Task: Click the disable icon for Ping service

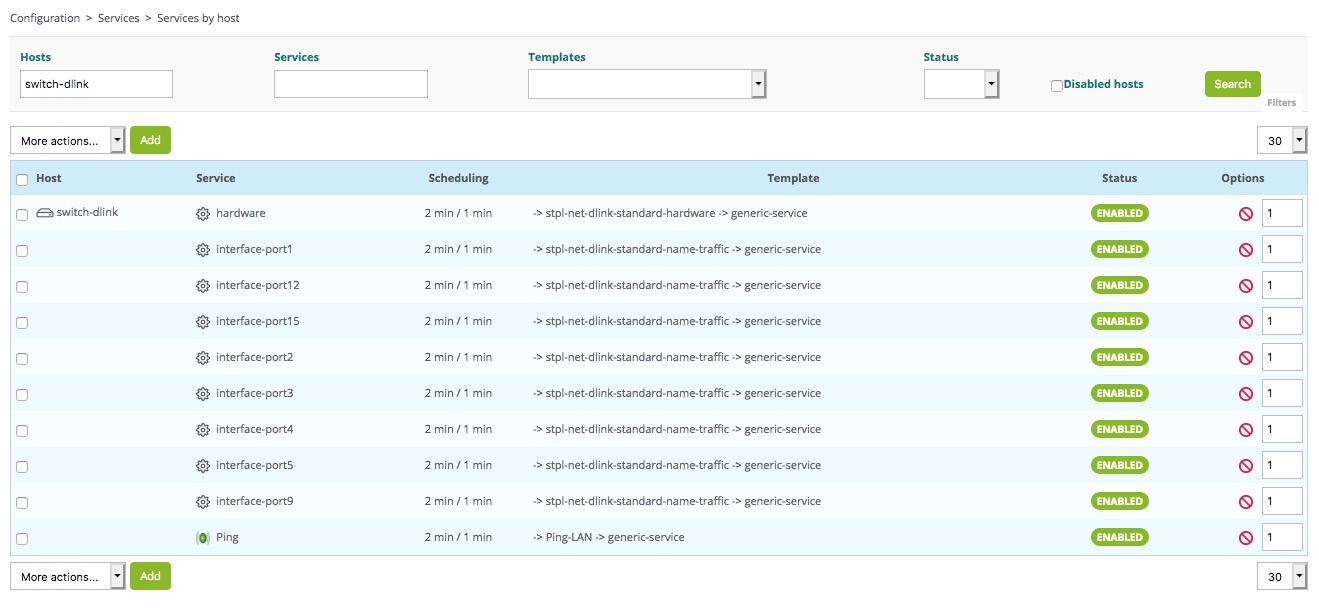Action: click(1245, 538)
